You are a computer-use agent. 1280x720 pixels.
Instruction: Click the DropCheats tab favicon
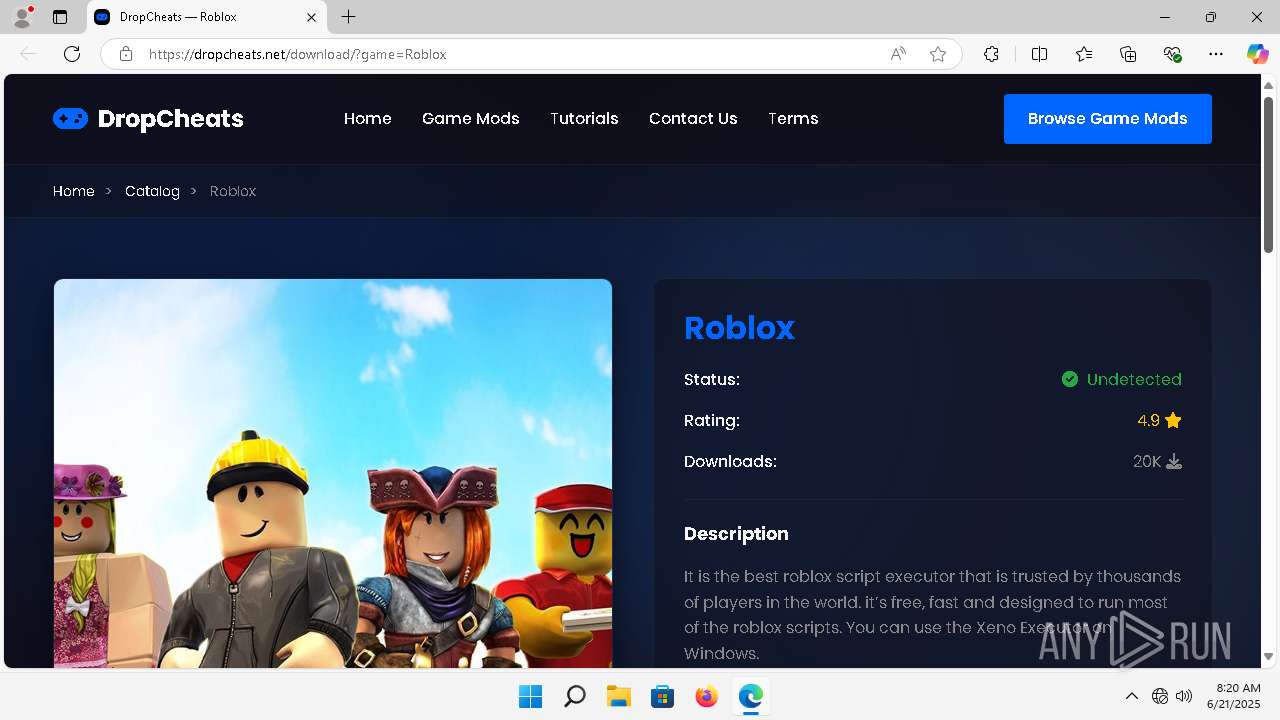click(x=102, y=17)
